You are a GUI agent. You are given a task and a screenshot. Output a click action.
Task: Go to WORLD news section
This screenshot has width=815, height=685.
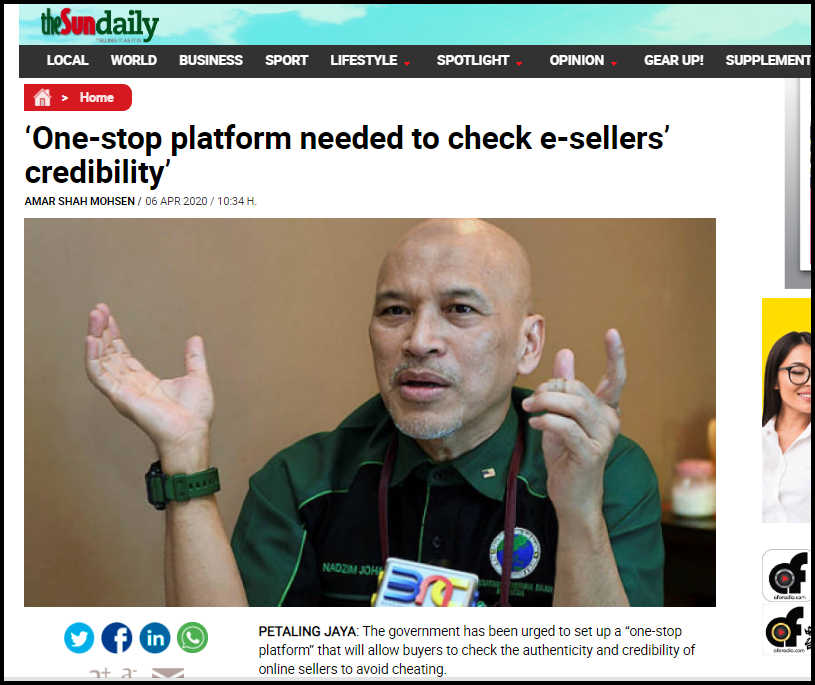coord(134,61)
